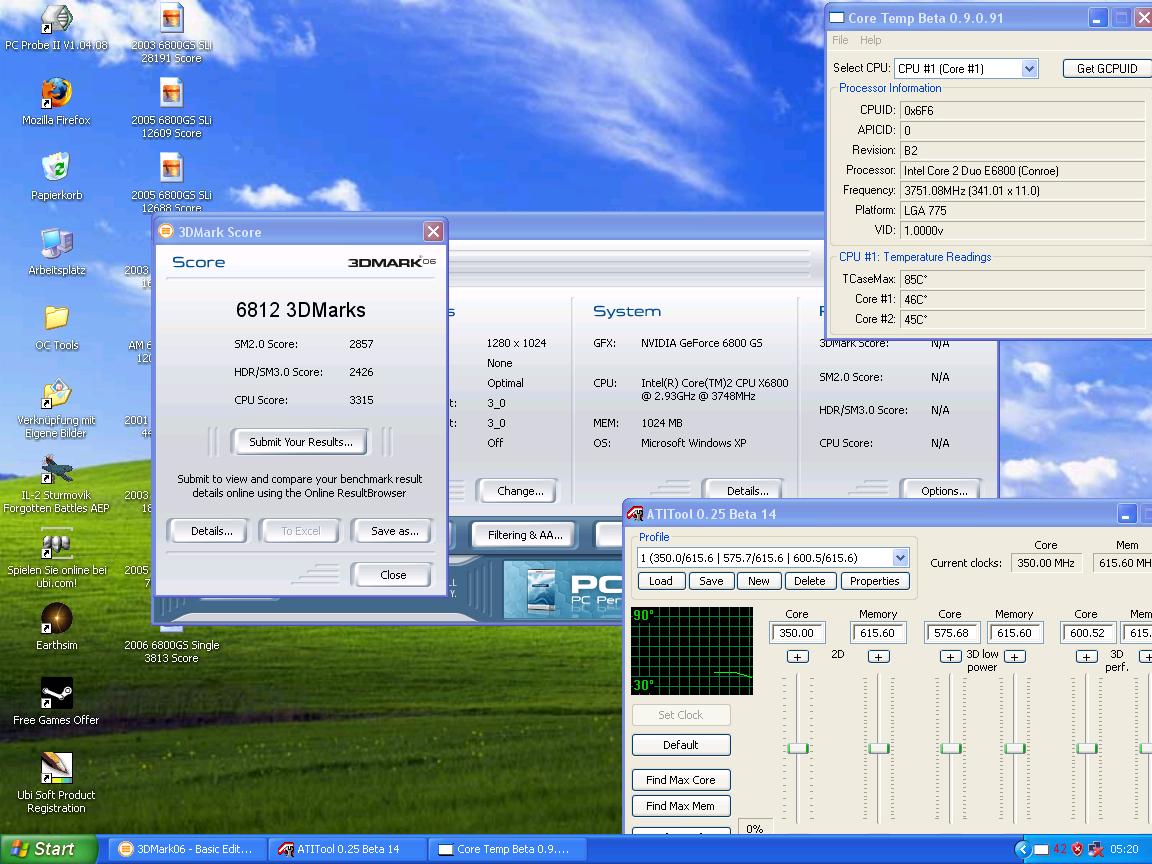Open the Arbeitsplatz desktop icon
The width and height of the screenshot is (1152, 864).
(x=56, y=251)
